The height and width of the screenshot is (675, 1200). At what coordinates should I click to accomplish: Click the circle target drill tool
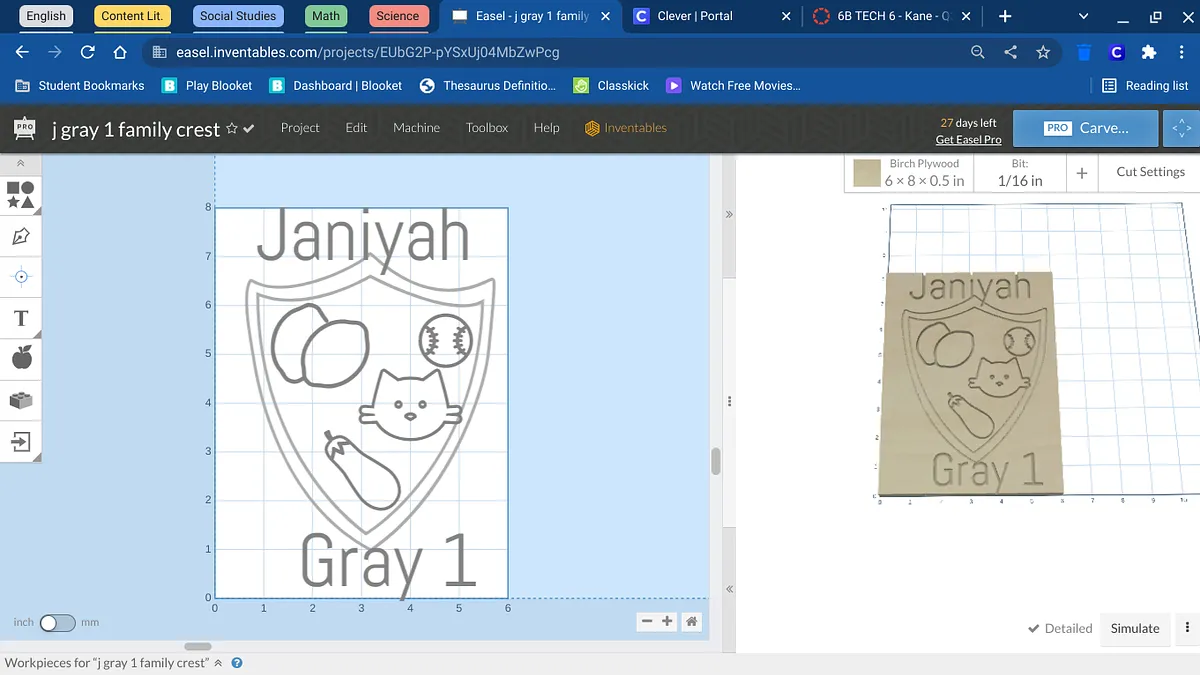[x=21, y=277]
